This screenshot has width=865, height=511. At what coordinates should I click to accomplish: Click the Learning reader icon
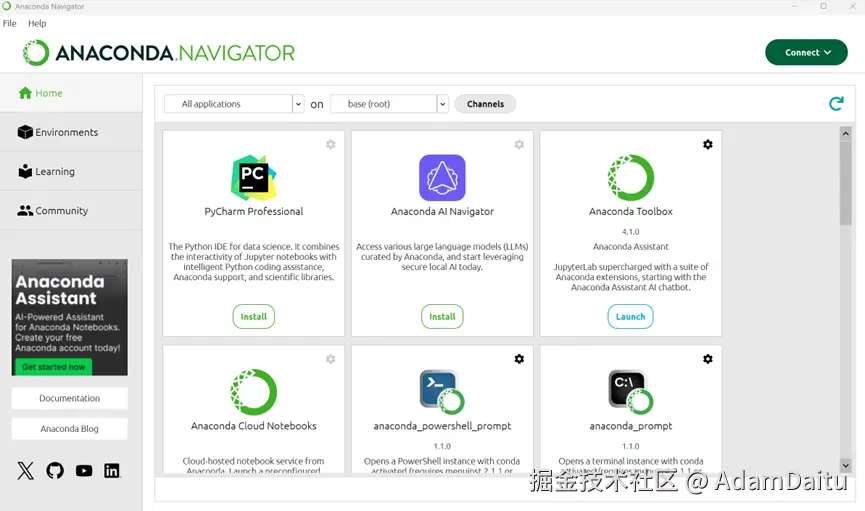25,171
